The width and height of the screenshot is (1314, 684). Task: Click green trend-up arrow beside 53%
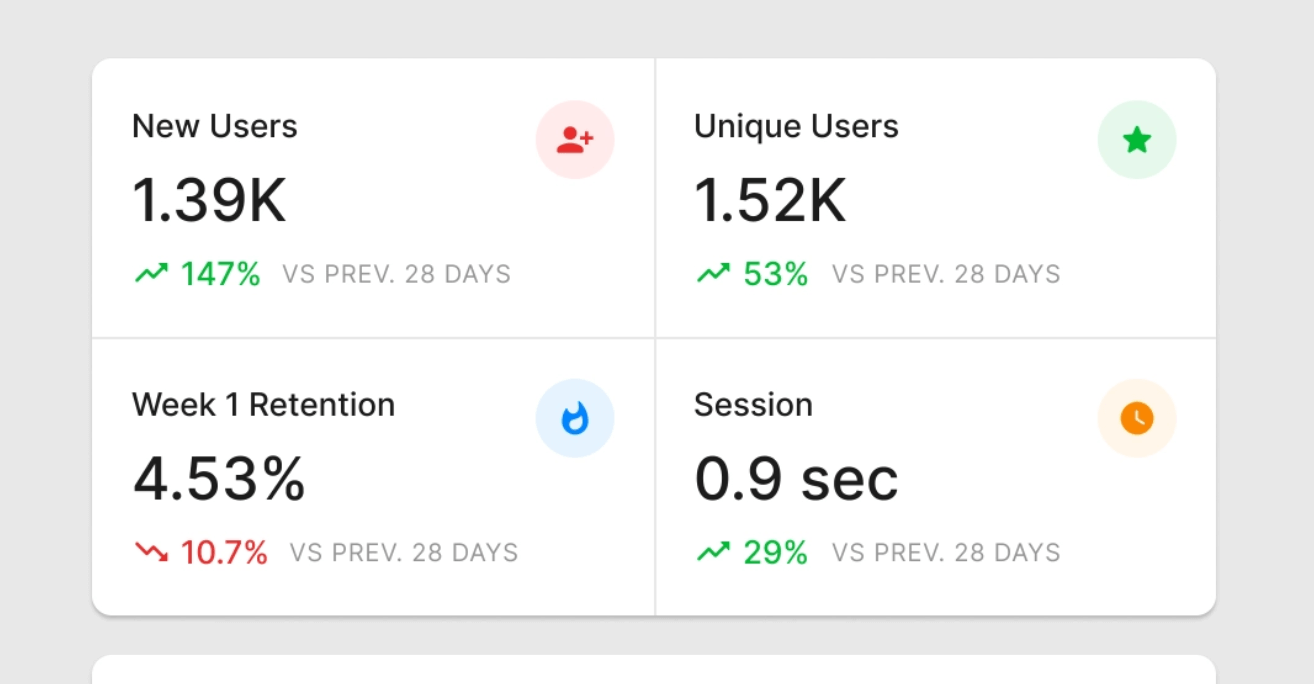[713, 273]
